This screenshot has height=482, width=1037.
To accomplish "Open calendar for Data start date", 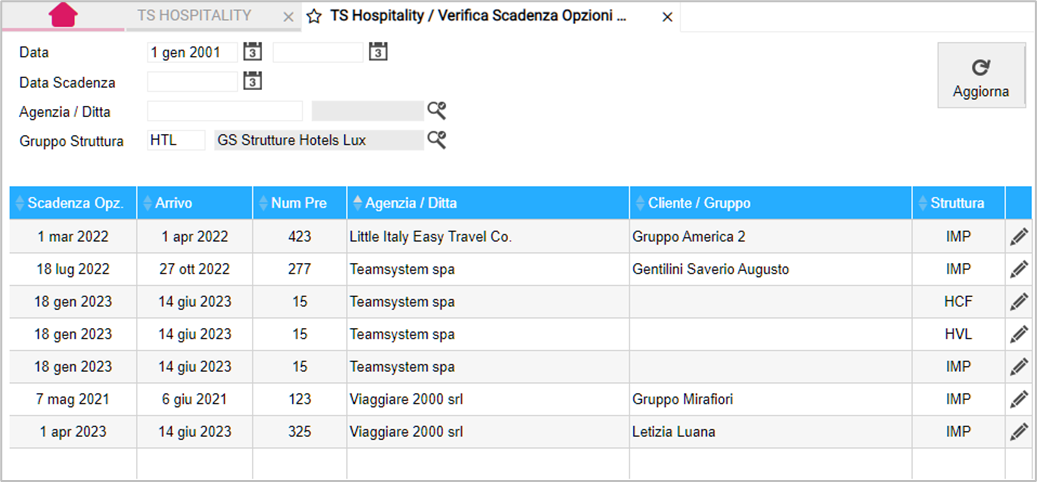I will pos(253,52).
